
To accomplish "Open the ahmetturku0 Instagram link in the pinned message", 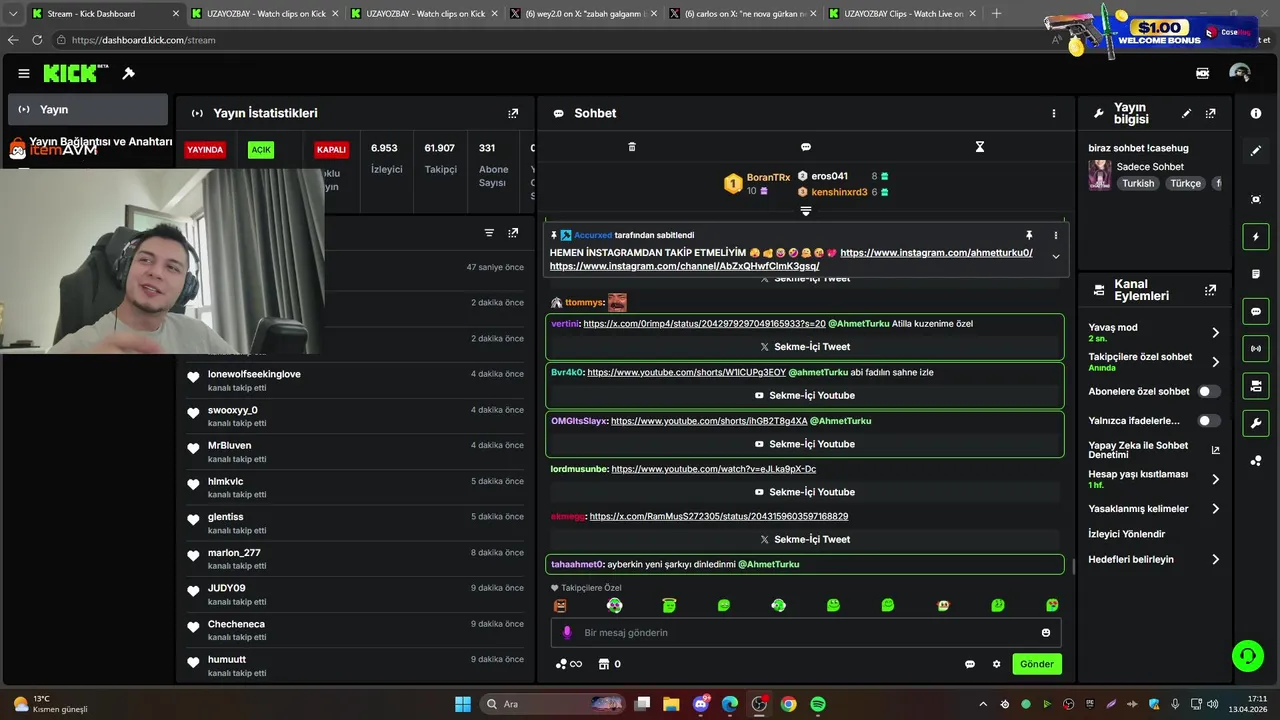I will pyautogui.click(x=936, y=253).
